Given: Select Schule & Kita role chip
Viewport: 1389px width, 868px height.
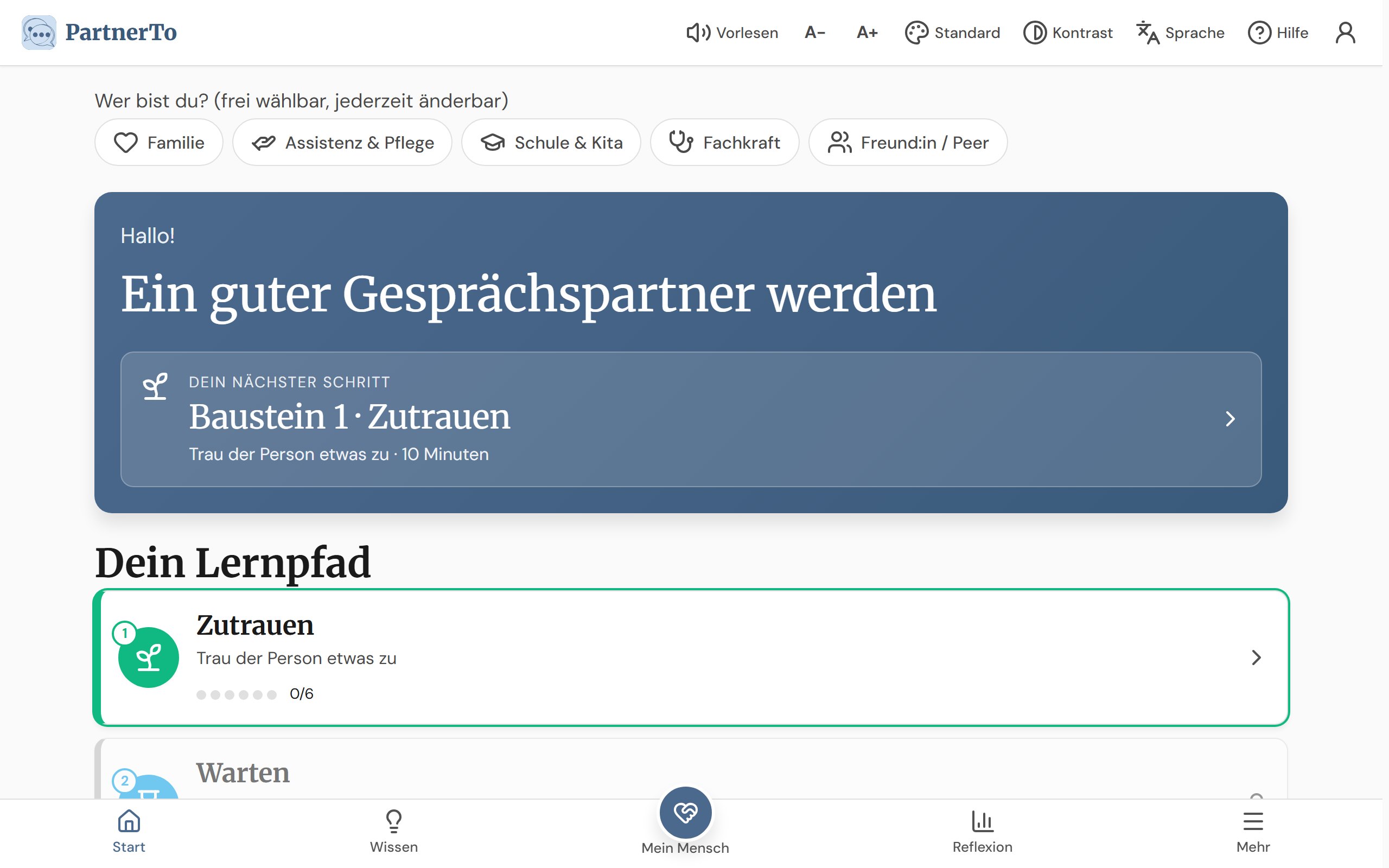Looking at the screenshot, I should (551, 142).
